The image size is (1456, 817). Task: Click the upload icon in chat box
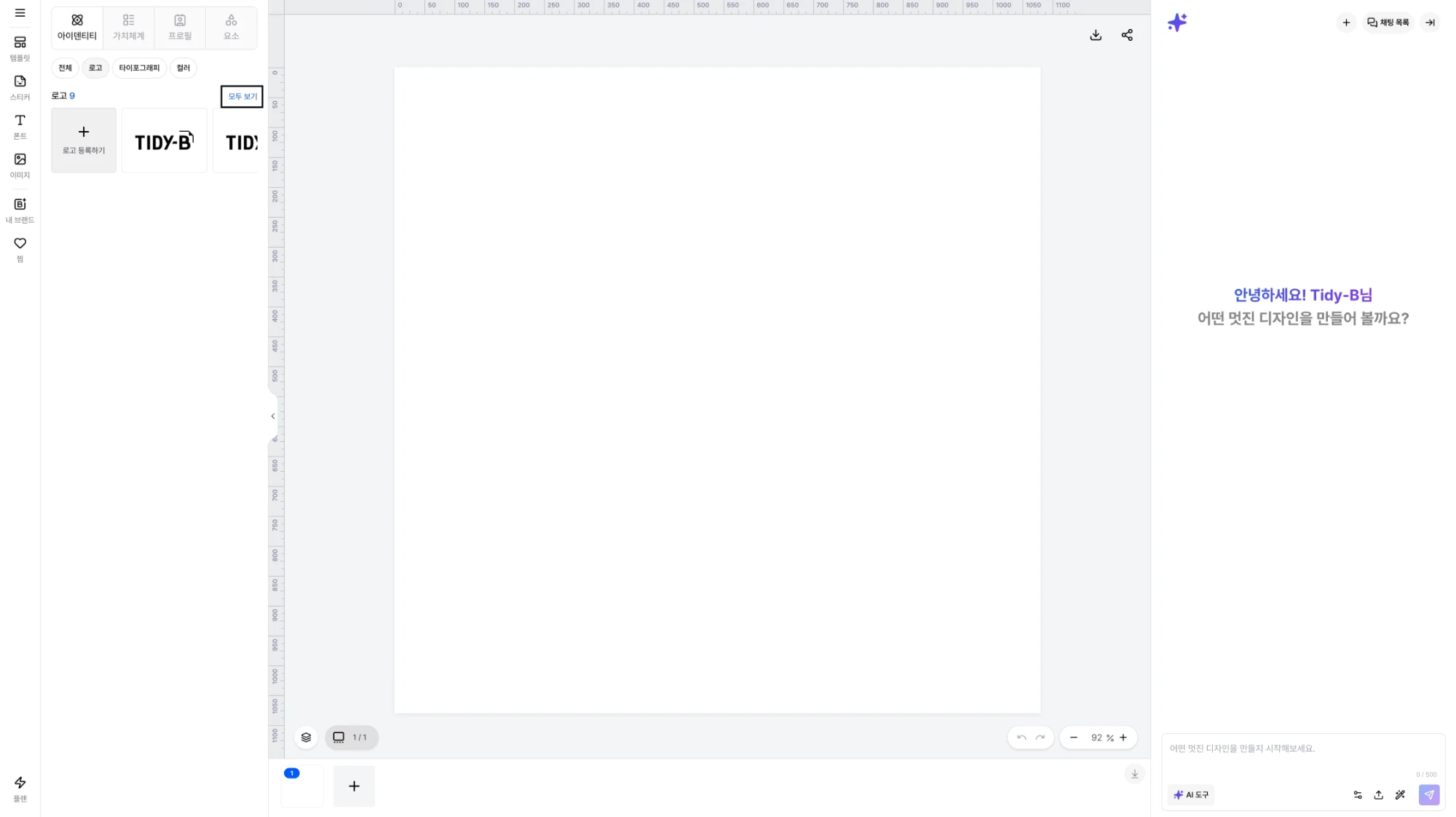point(1379,795)
